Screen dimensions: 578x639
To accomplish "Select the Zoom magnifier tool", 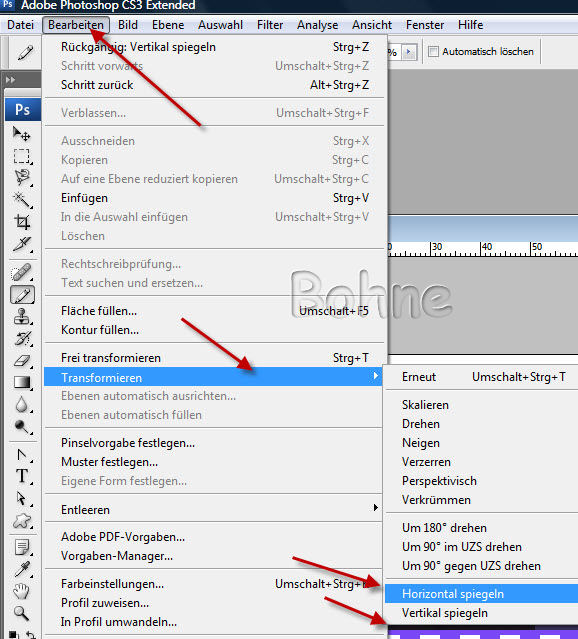I will [x=22, y=613].
